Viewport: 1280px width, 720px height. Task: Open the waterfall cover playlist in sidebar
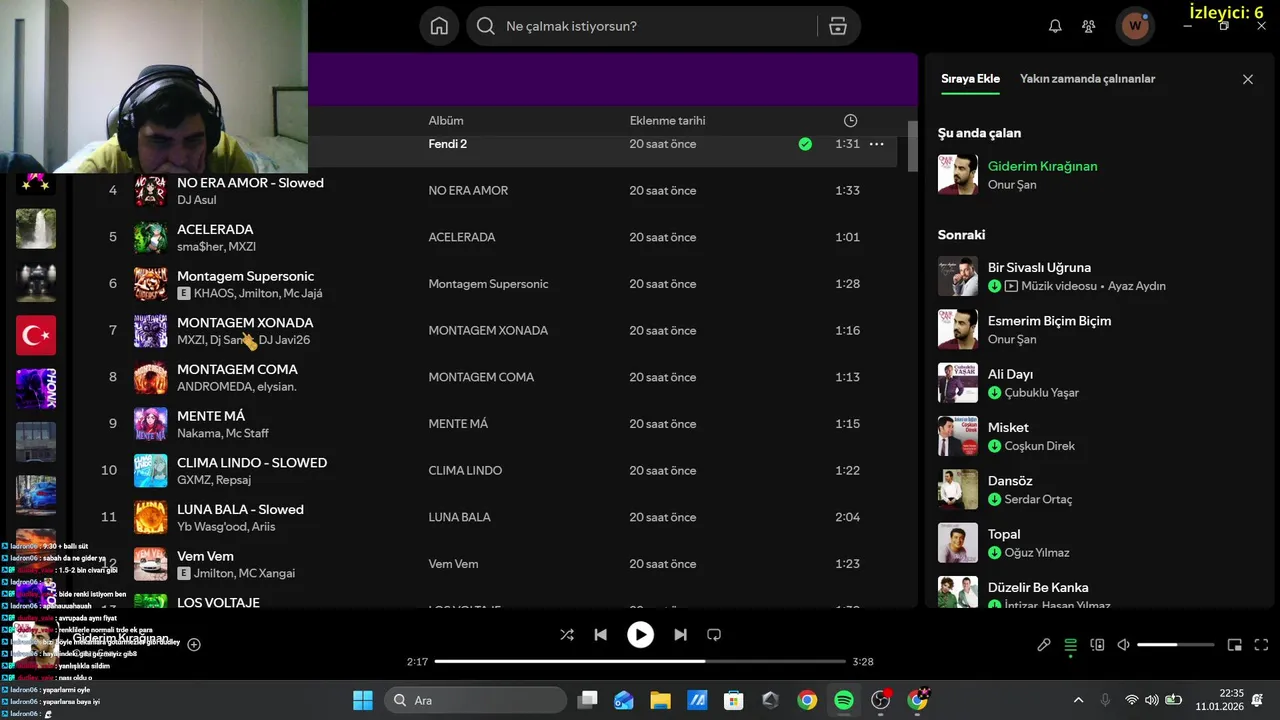click(x=36, y=229)
